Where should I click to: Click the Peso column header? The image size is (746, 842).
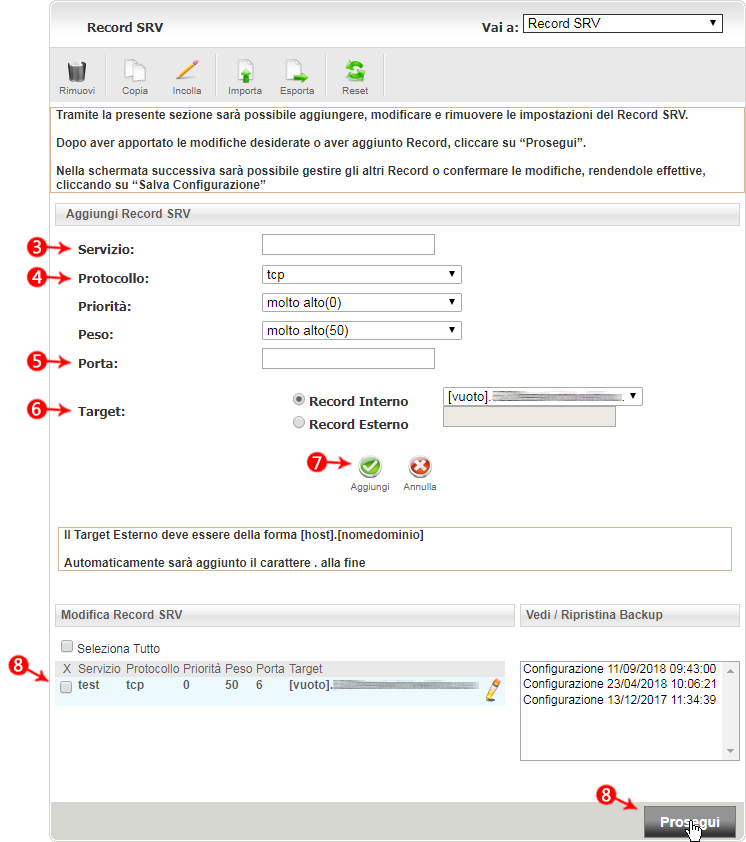pyautogui.click(x=238, y=669)
